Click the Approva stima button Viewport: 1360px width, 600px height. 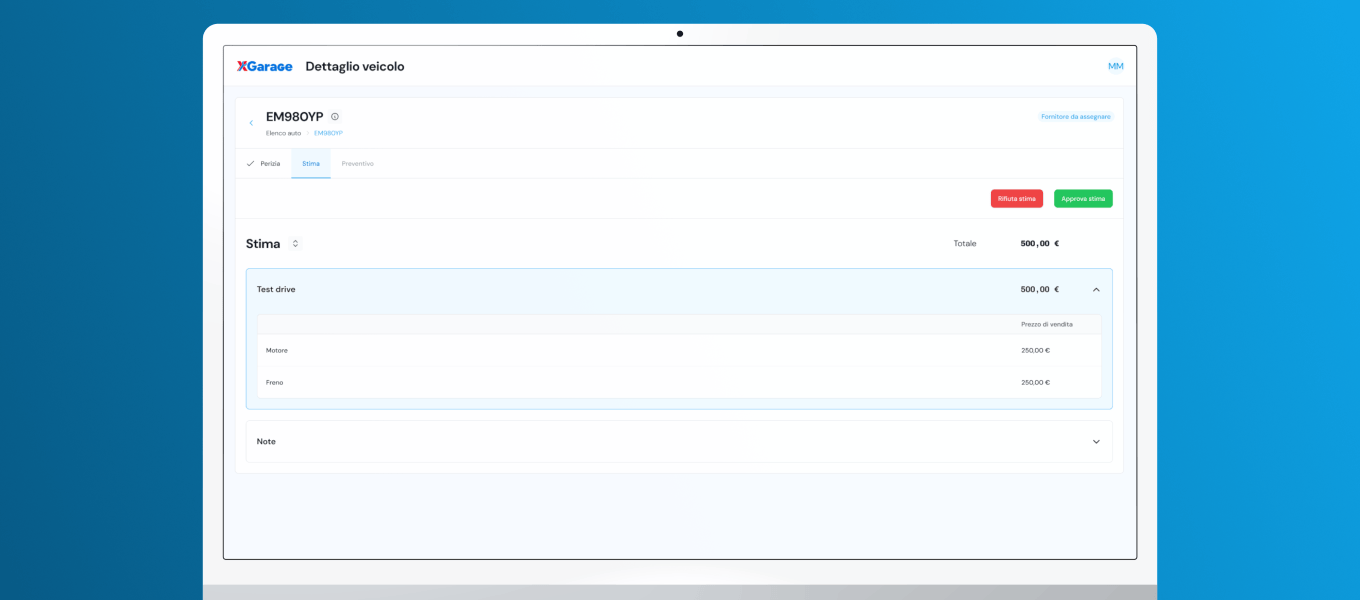(1083, 199)
